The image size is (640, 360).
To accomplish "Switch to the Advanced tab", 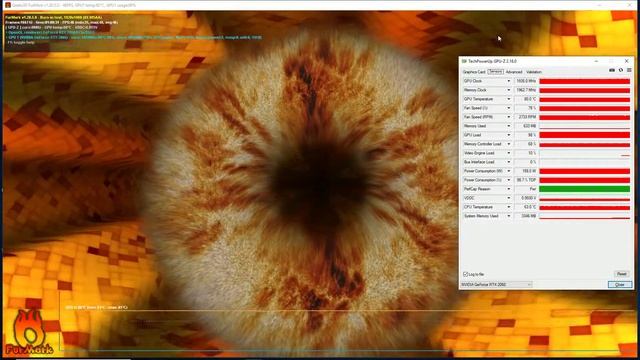I will [x=514, y=72].
